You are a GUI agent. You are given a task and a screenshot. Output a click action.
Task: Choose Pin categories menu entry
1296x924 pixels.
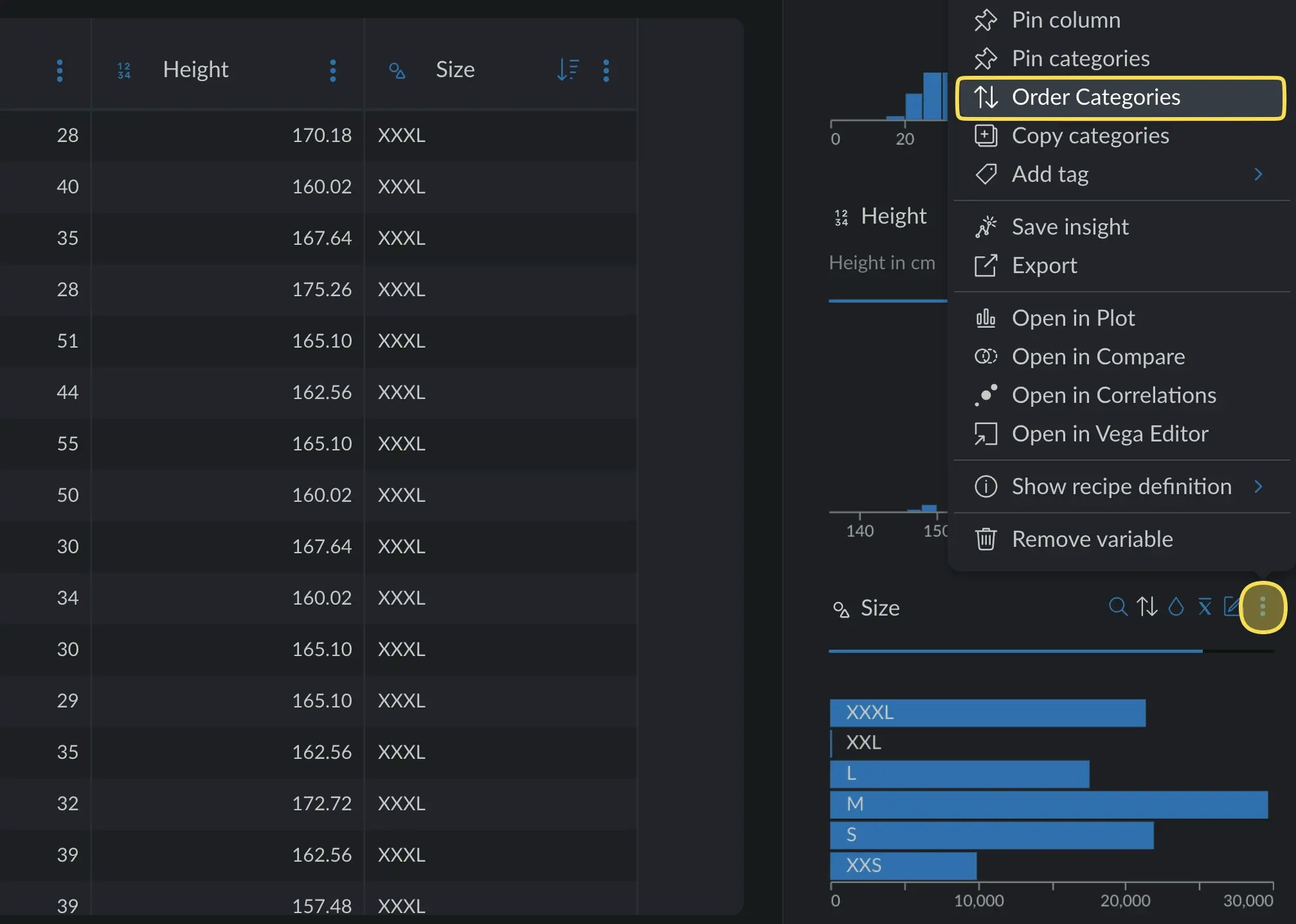pos(1080,58)
